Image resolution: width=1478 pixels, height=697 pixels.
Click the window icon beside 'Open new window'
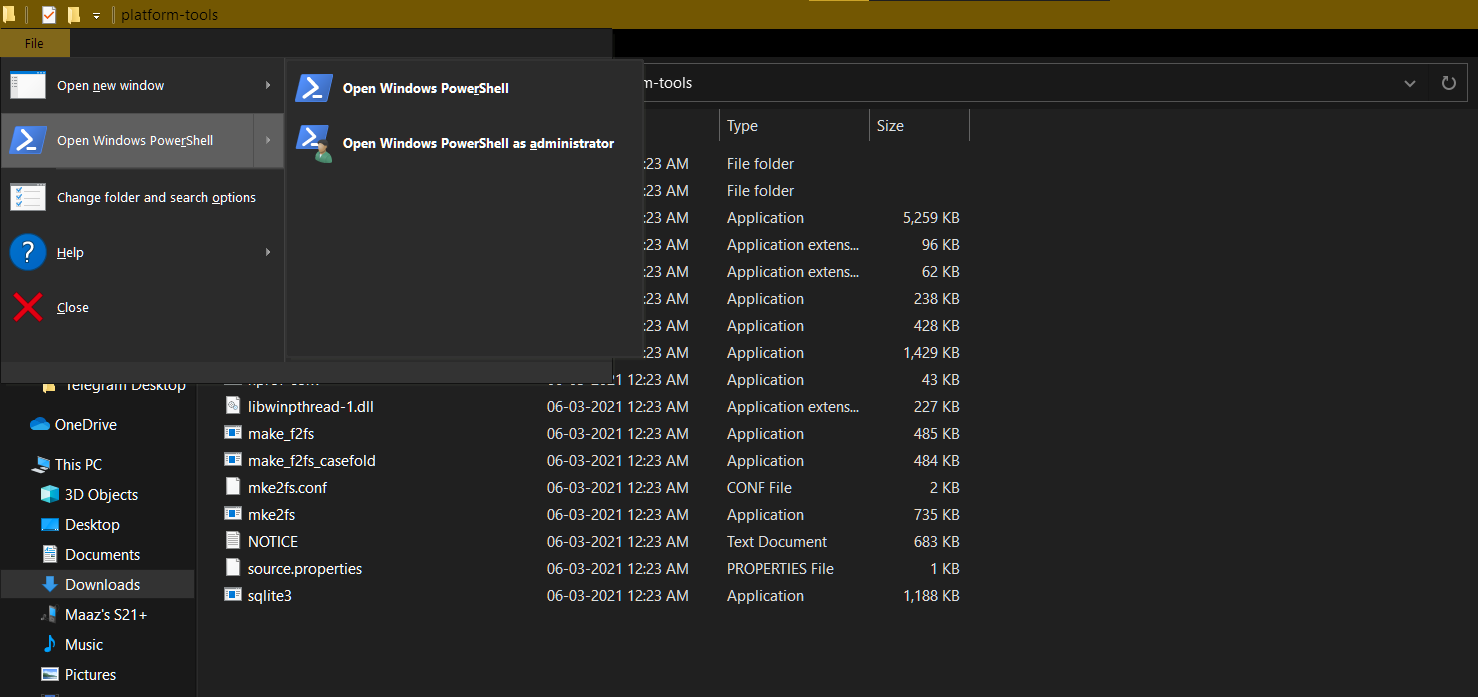(28, 85)
